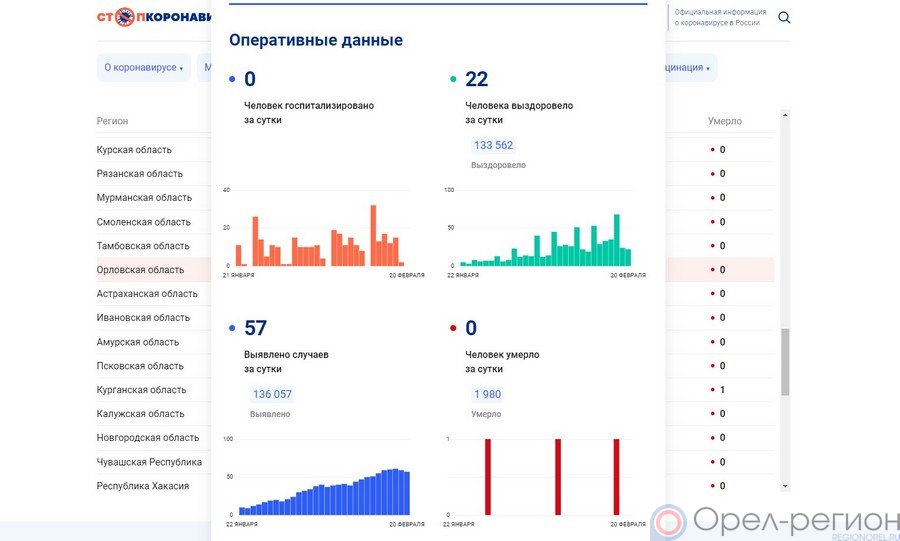Click the Стопкоронавирус logo
900x541 pixels.
tap(154, 17)
